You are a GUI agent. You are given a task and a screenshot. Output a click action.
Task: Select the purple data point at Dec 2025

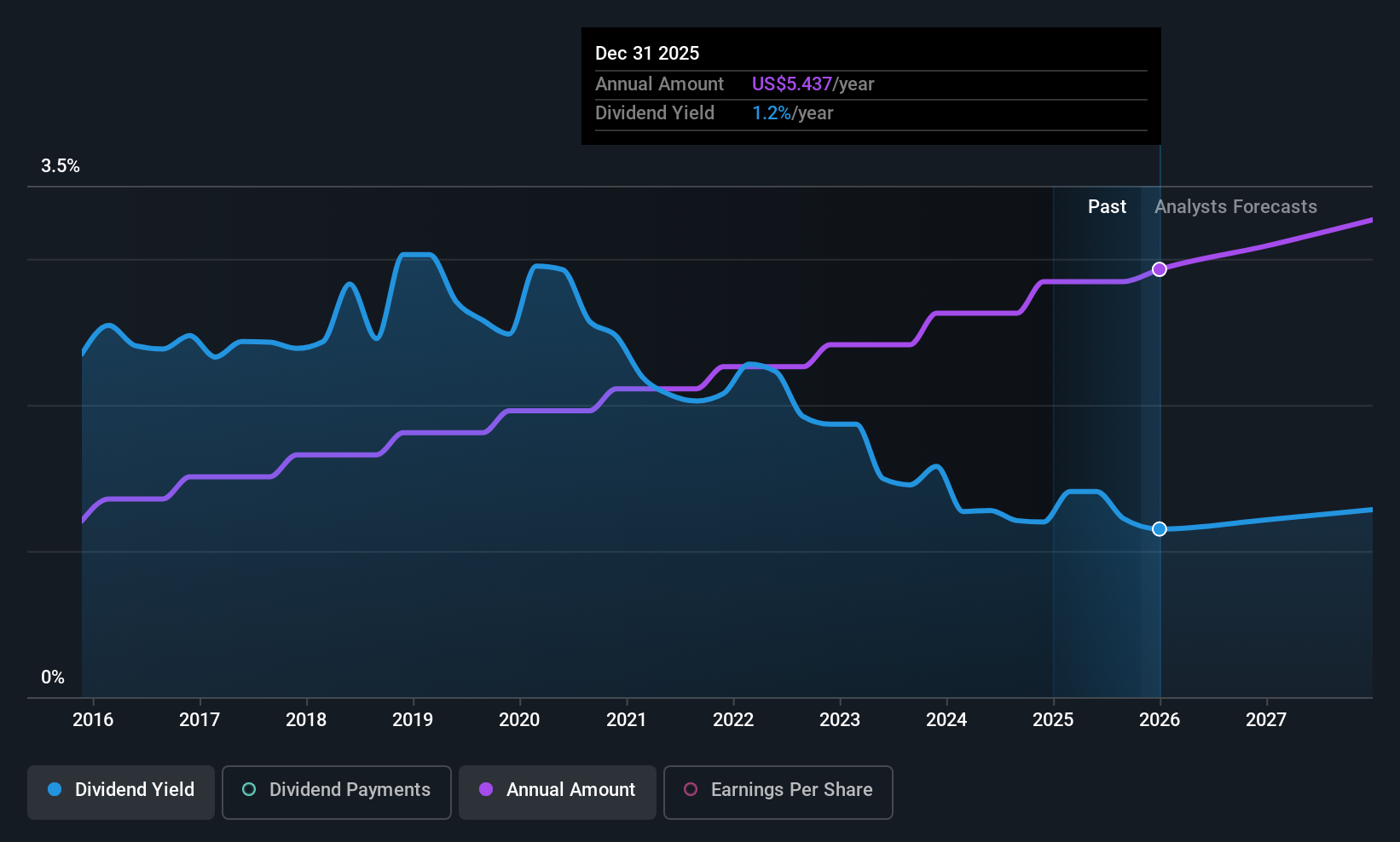(1160, 269)
